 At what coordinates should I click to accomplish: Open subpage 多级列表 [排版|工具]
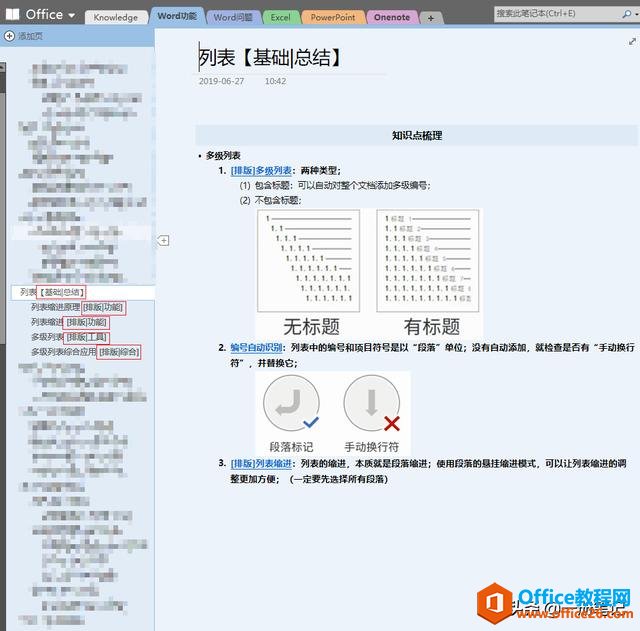coord(70,337)
